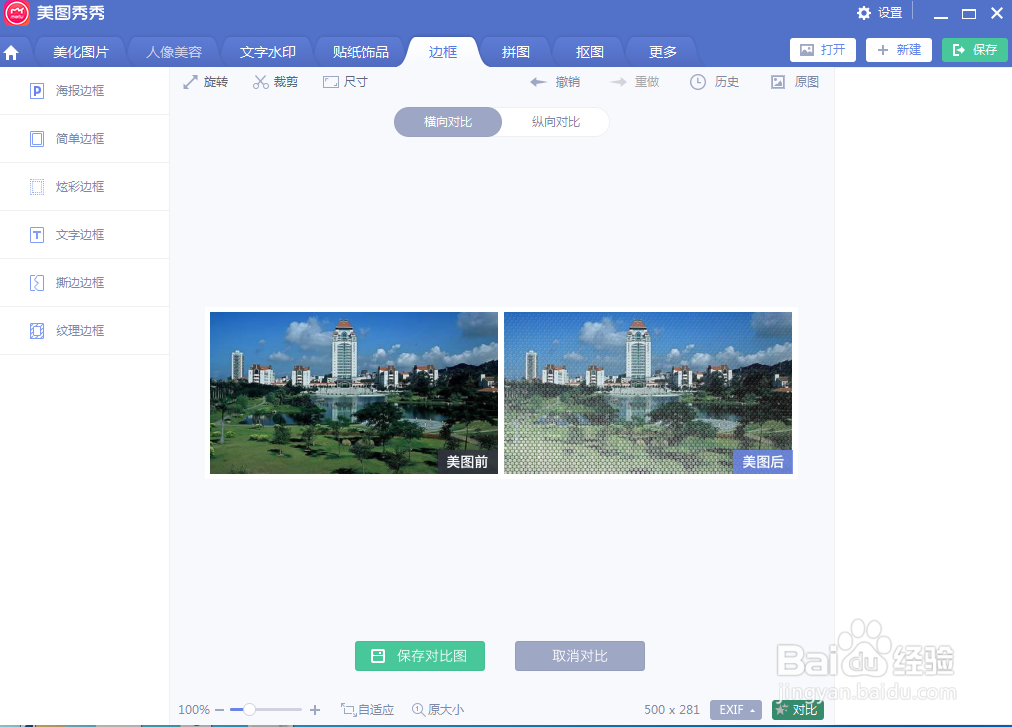Click 取消对比 button
1012x727 pixels.
pos(580,656)
